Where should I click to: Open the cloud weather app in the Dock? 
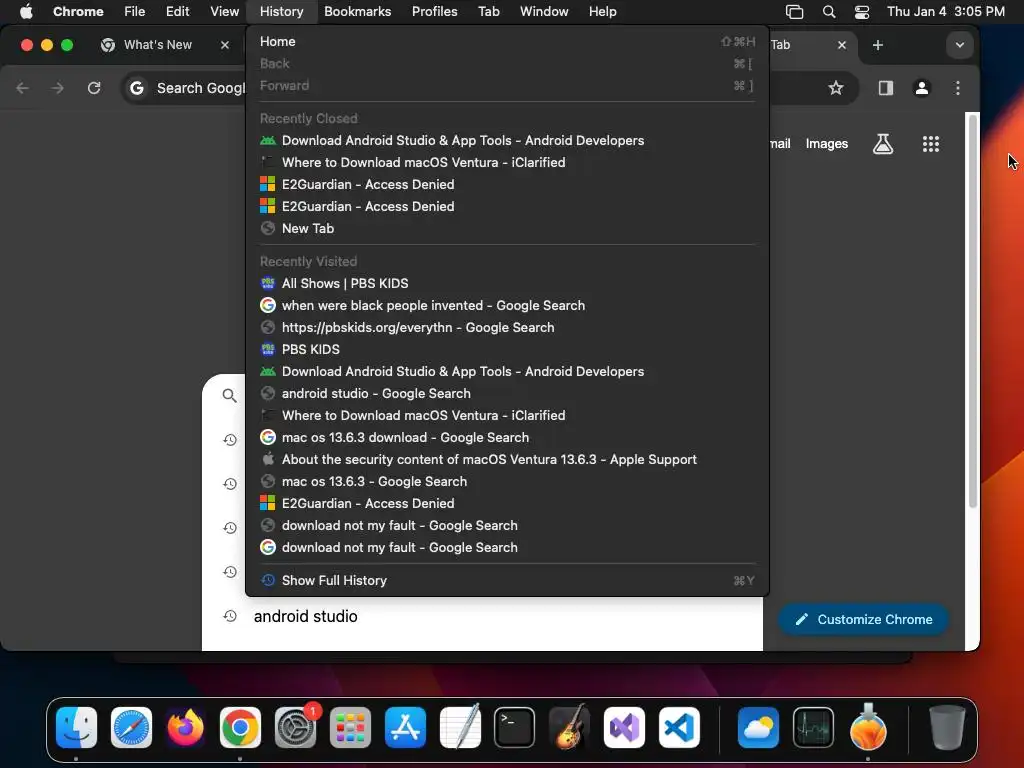[758, 727]
